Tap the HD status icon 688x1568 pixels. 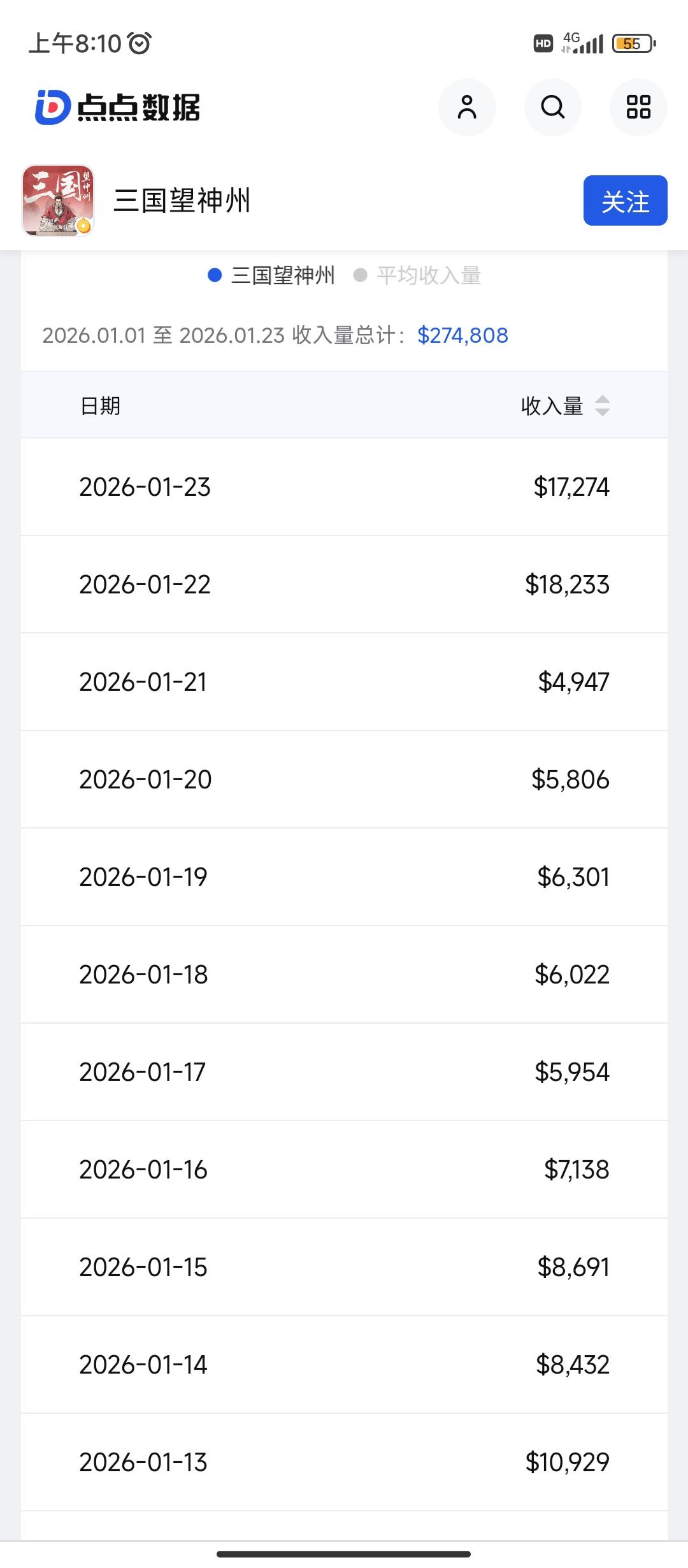point(543,43)
